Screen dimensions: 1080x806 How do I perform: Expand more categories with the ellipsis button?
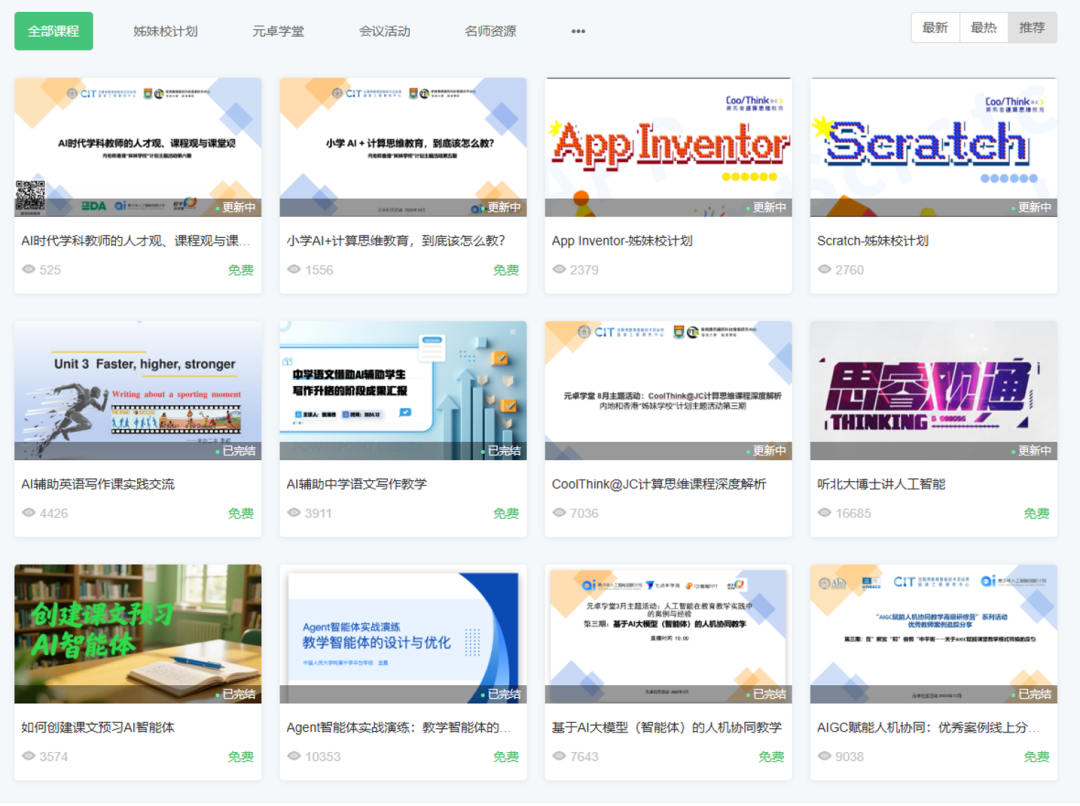[578, 31]
